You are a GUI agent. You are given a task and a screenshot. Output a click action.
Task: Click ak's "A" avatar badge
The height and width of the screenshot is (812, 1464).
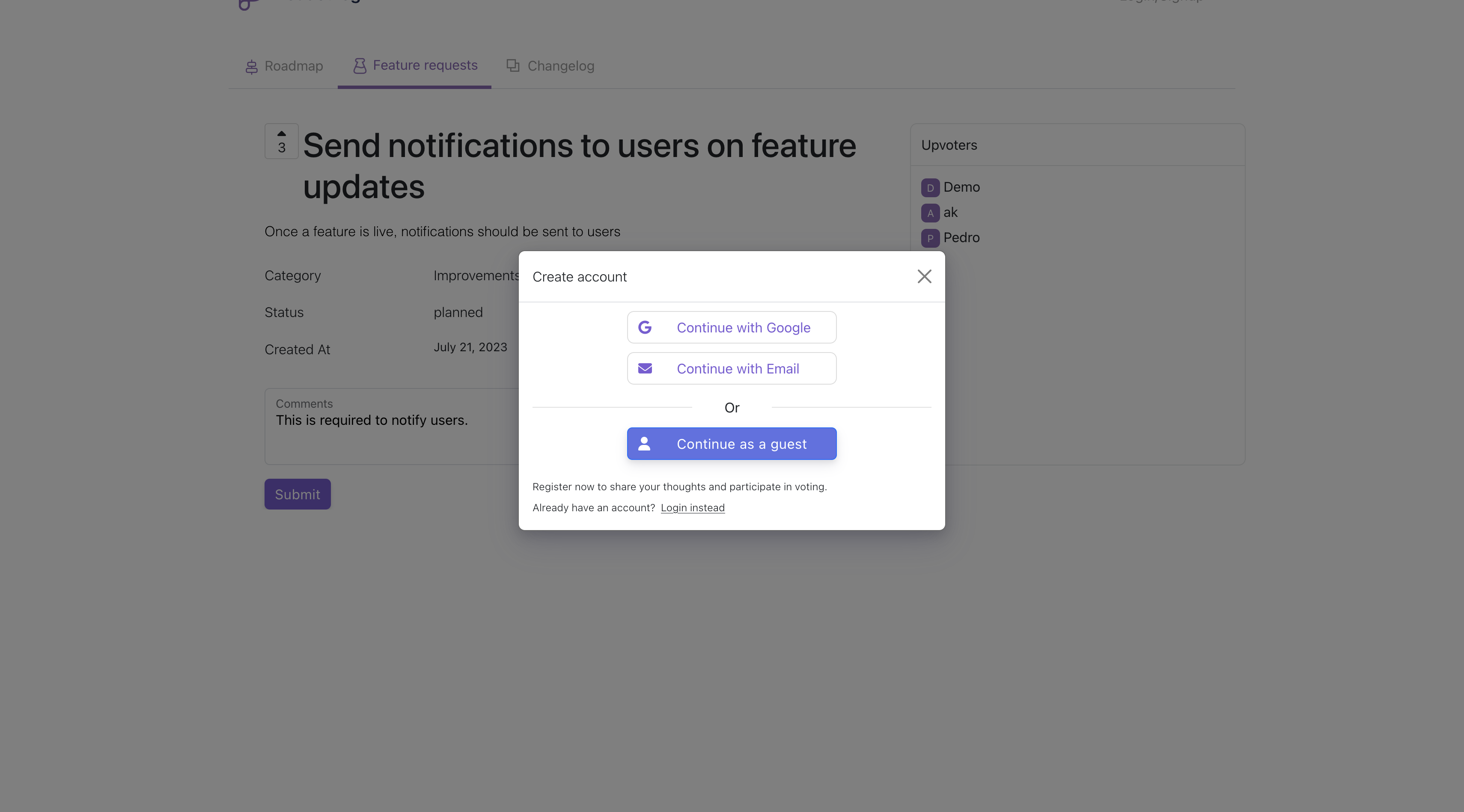930,213
